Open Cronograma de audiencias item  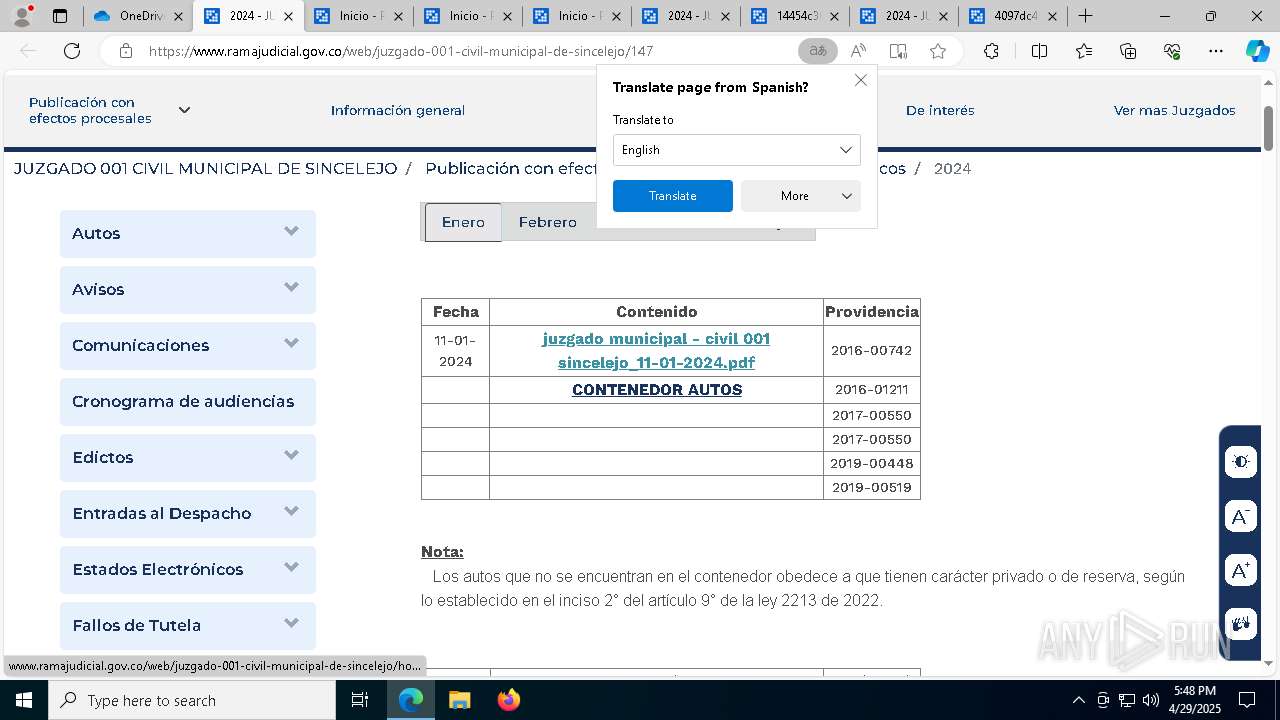(x=188, y=401)
